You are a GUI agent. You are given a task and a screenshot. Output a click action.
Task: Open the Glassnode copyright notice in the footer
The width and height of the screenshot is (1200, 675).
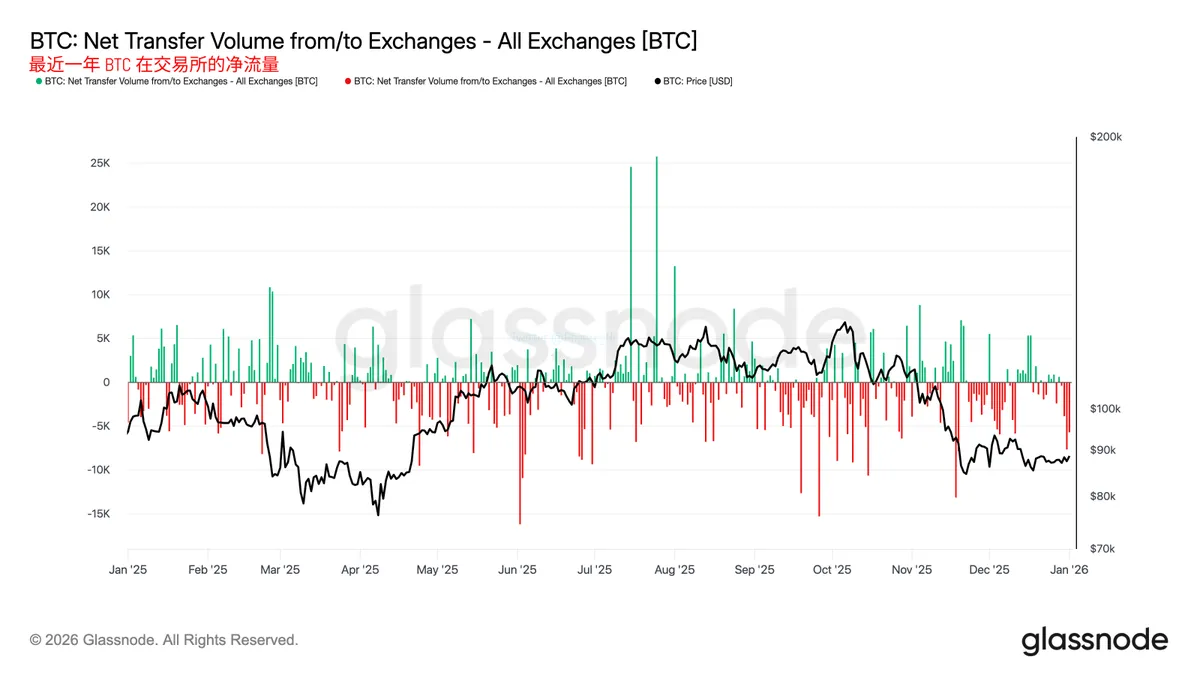pos(164,640)
